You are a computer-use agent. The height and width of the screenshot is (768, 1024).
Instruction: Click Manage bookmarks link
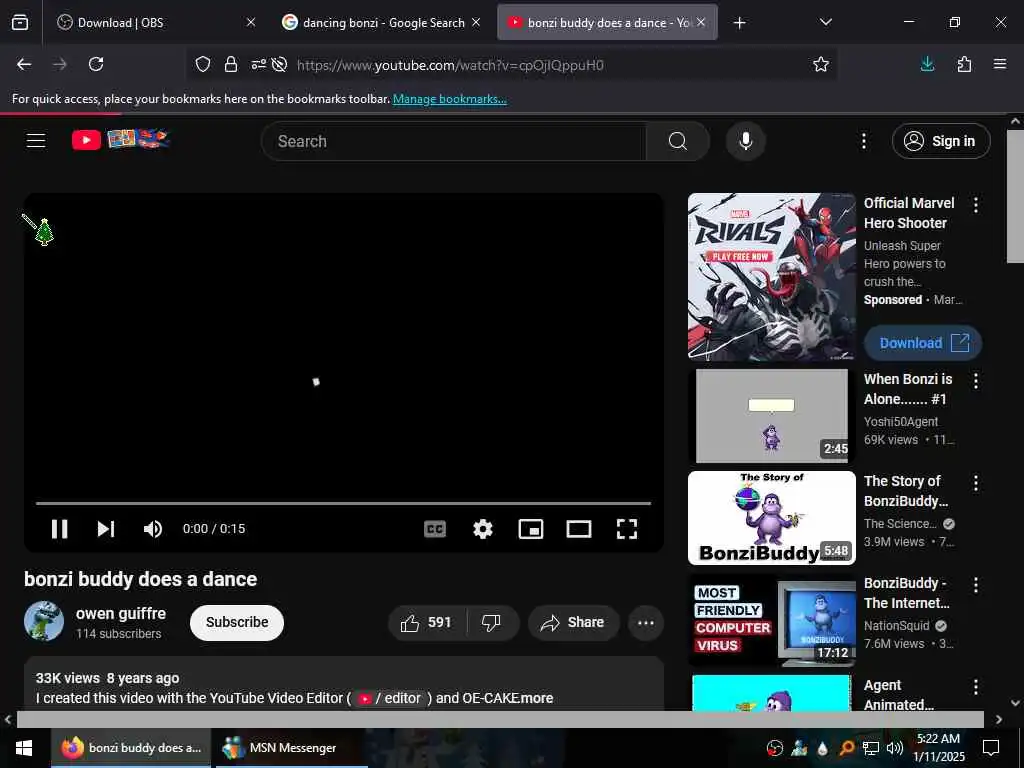[449, 99]
